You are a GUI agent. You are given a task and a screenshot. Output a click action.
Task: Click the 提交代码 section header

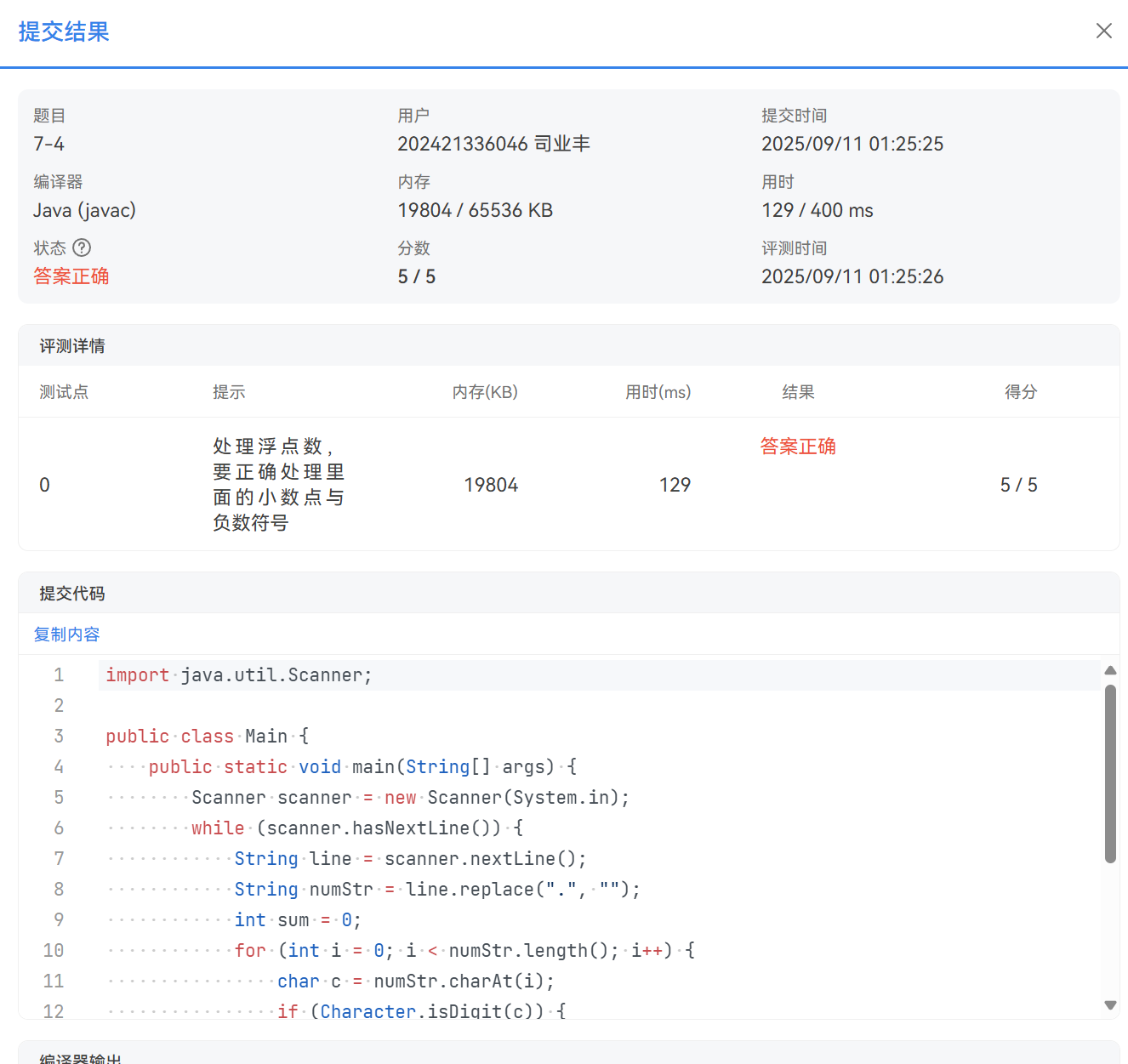pos(71,593)
